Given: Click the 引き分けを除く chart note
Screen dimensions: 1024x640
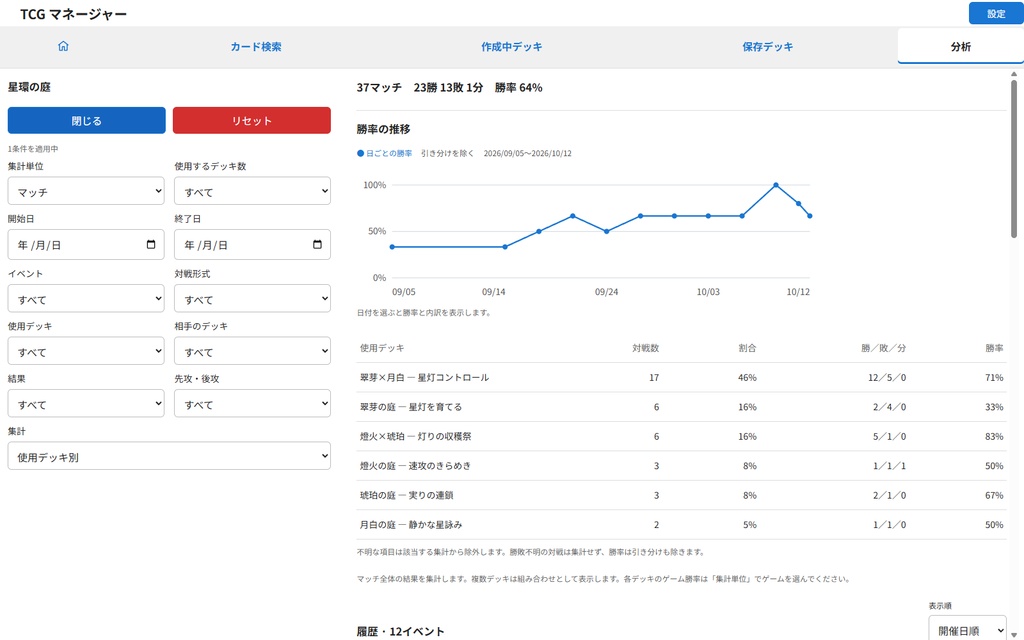Looking at the screenshot, I should tap(447, 153).
